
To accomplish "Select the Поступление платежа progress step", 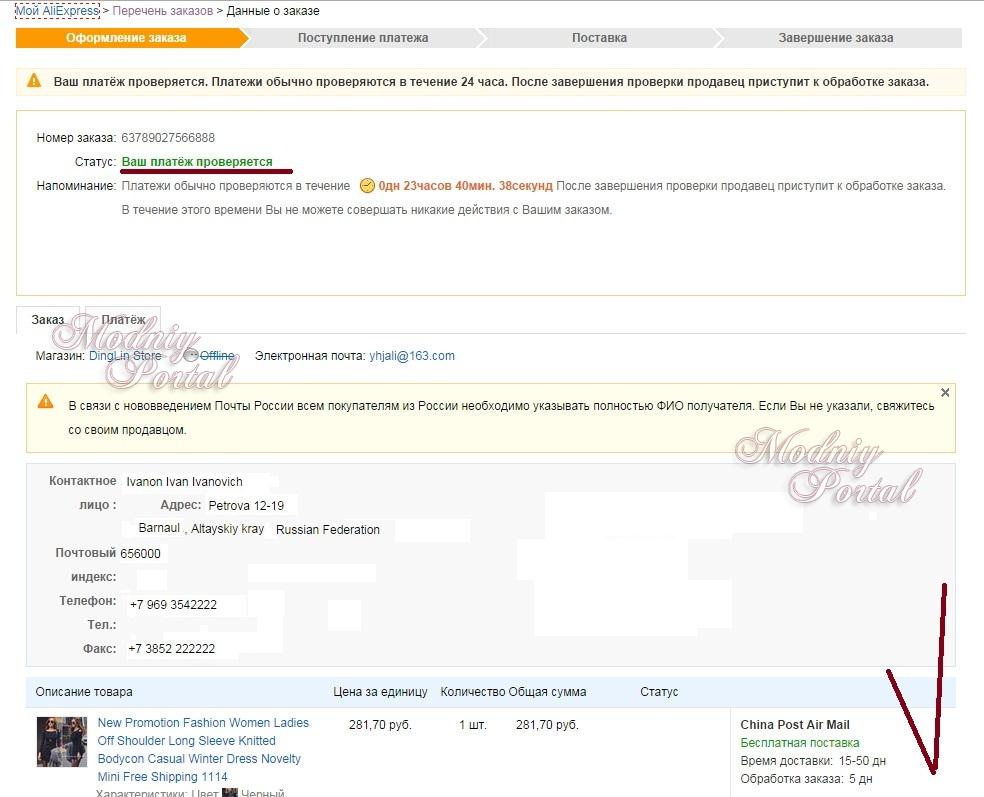I will click(x=363, y=38).
